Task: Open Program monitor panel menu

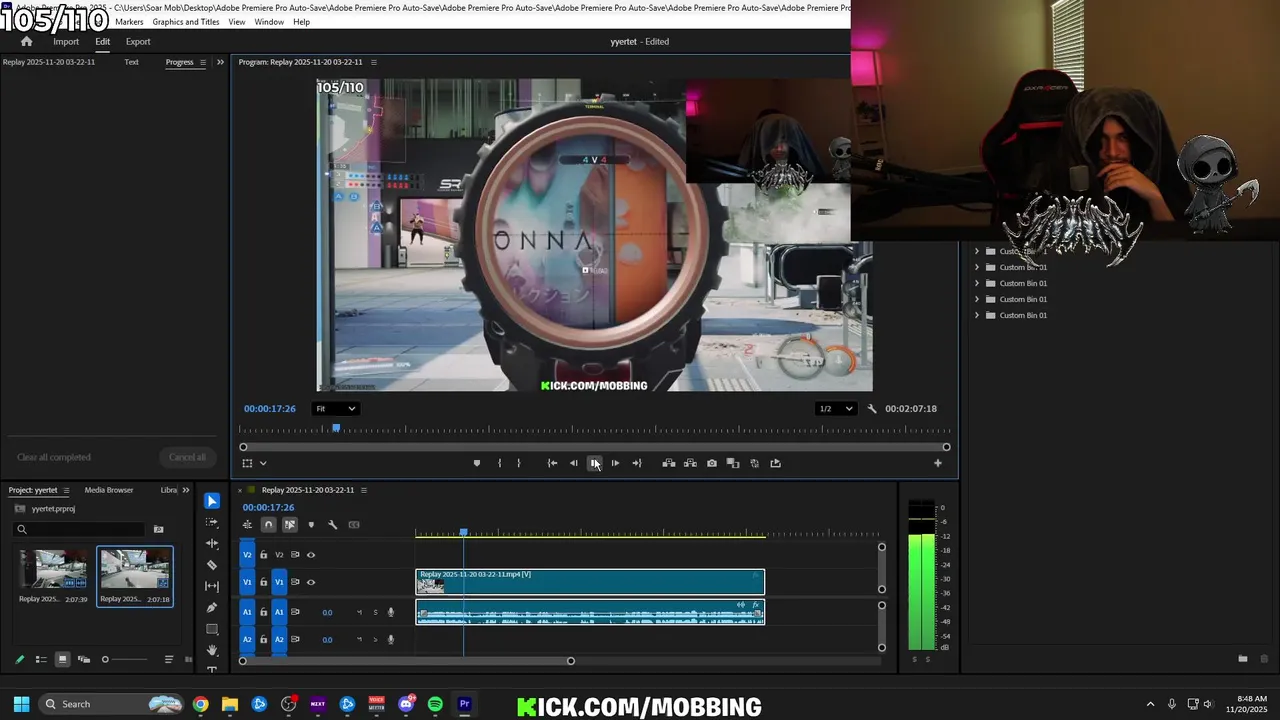Action: click(374, 62)
